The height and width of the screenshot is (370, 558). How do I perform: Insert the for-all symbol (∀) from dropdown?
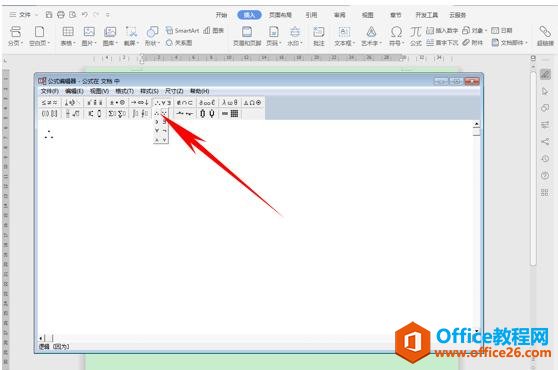coord(157,131)
